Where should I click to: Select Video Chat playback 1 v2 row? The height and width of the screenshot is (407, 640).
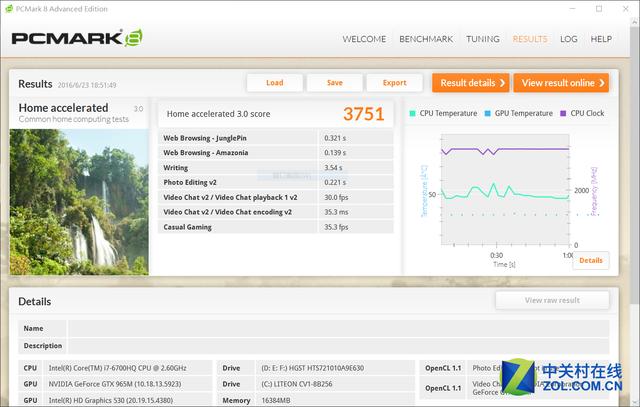[x=276, y=197]
